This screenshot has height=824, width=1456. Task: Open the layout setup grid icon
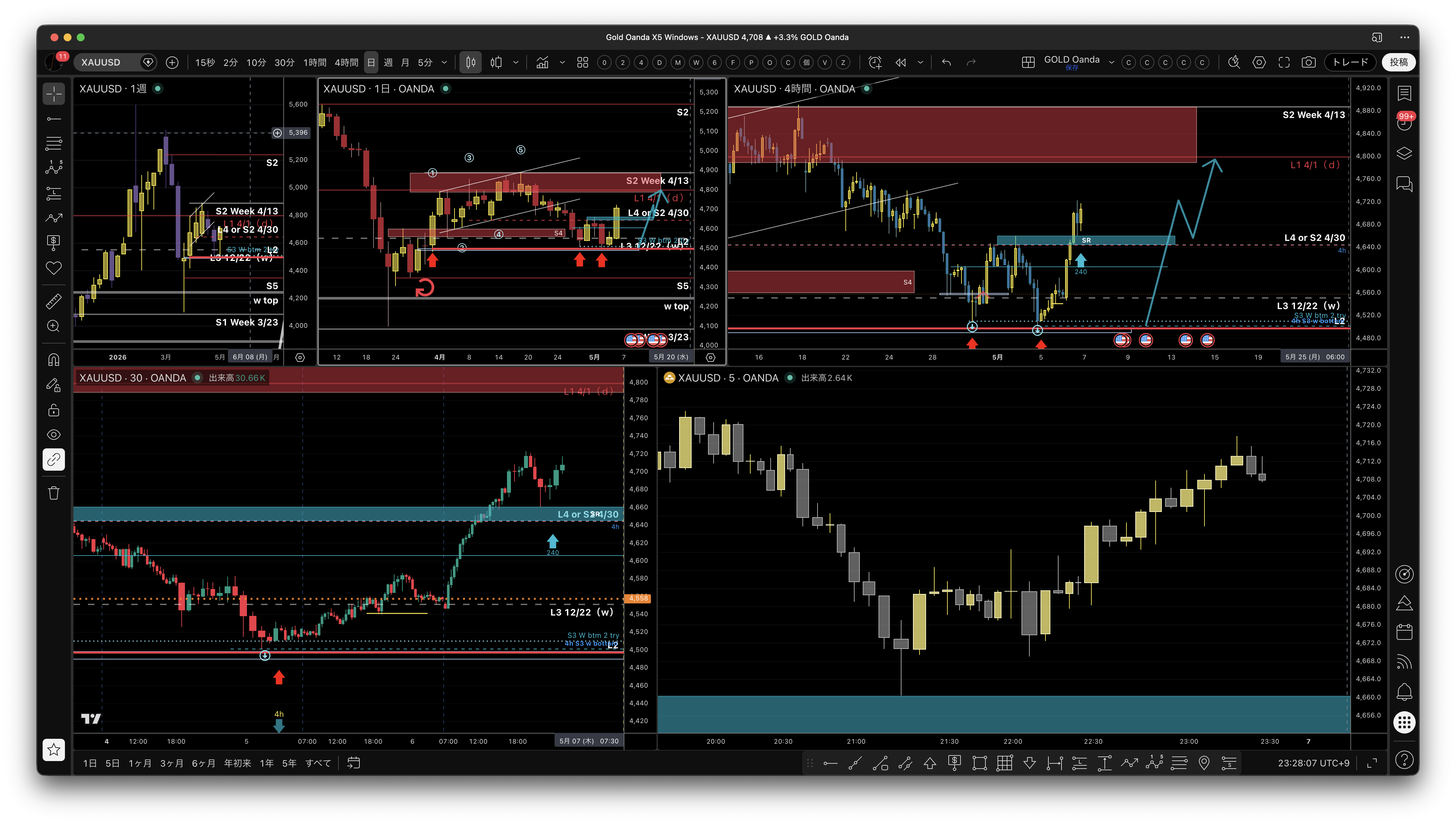click(1028, 62)
